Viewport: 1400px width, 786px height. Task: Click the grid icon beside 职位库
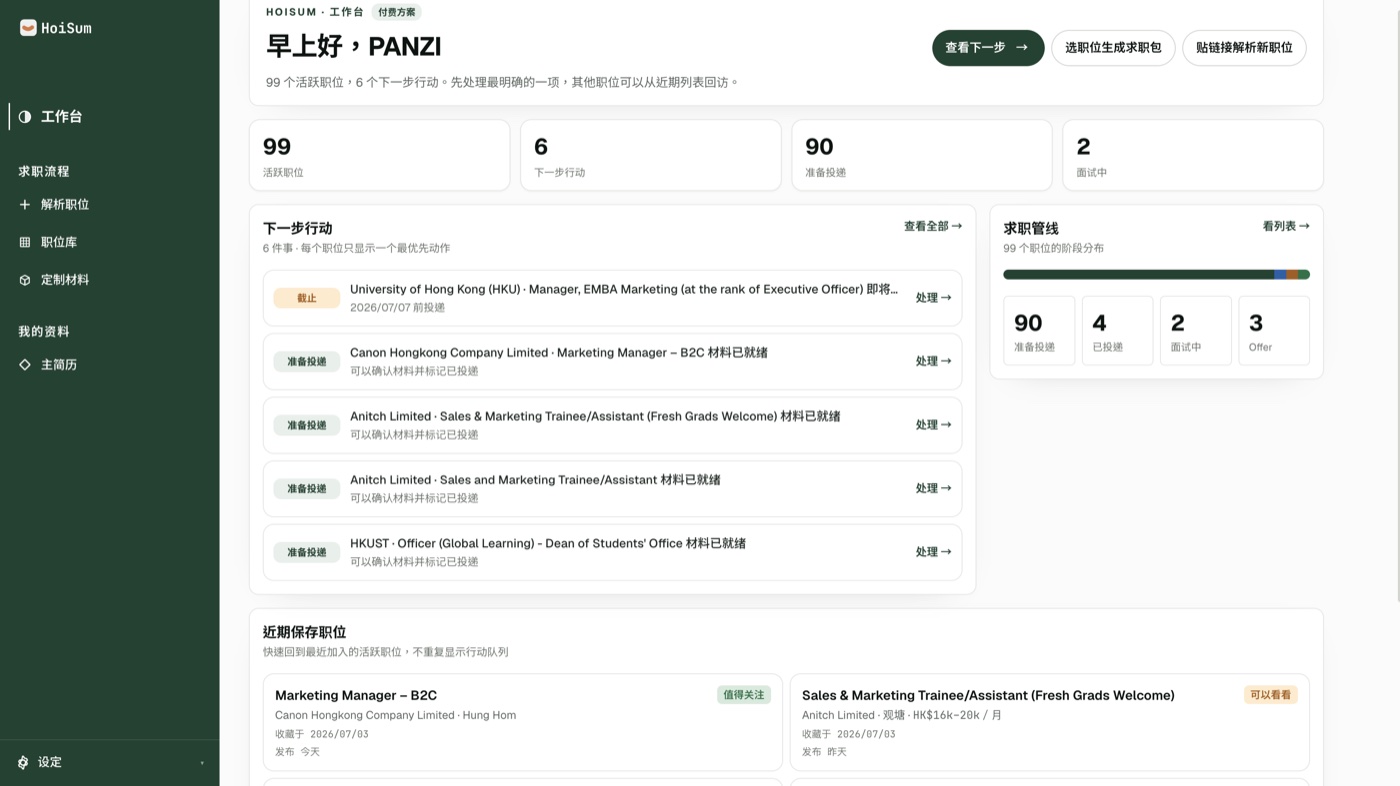(x=25, y=242)
